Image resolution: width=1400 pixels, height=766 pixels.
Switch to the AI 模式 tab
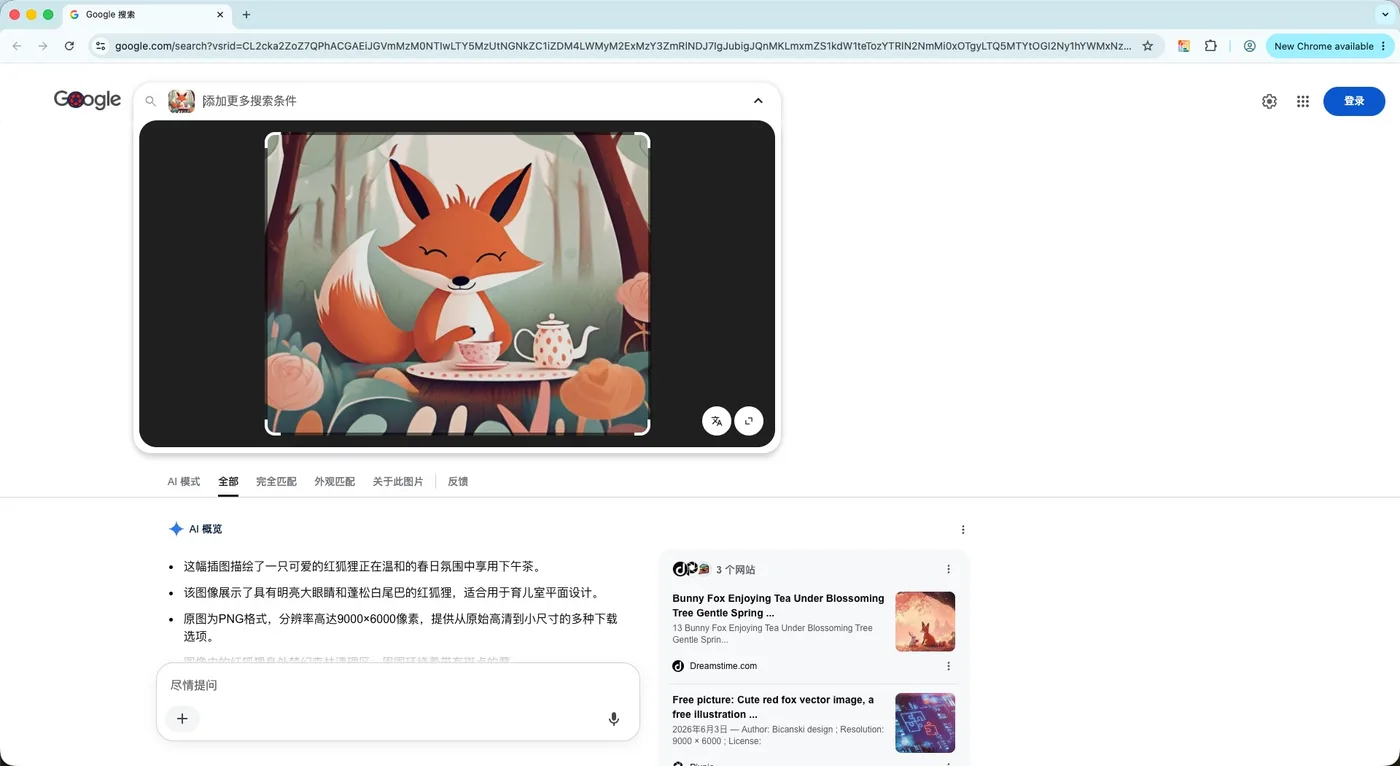click(184, 481)
